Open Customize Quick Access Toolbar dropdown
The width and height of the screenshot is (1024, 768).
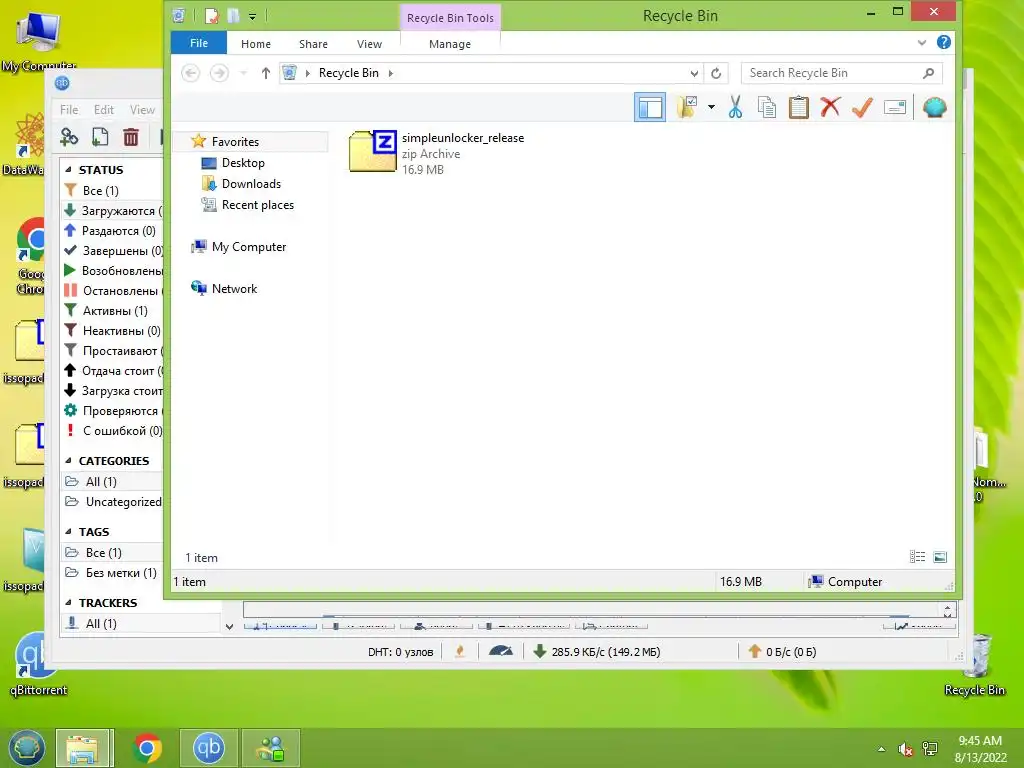[252, 16]
